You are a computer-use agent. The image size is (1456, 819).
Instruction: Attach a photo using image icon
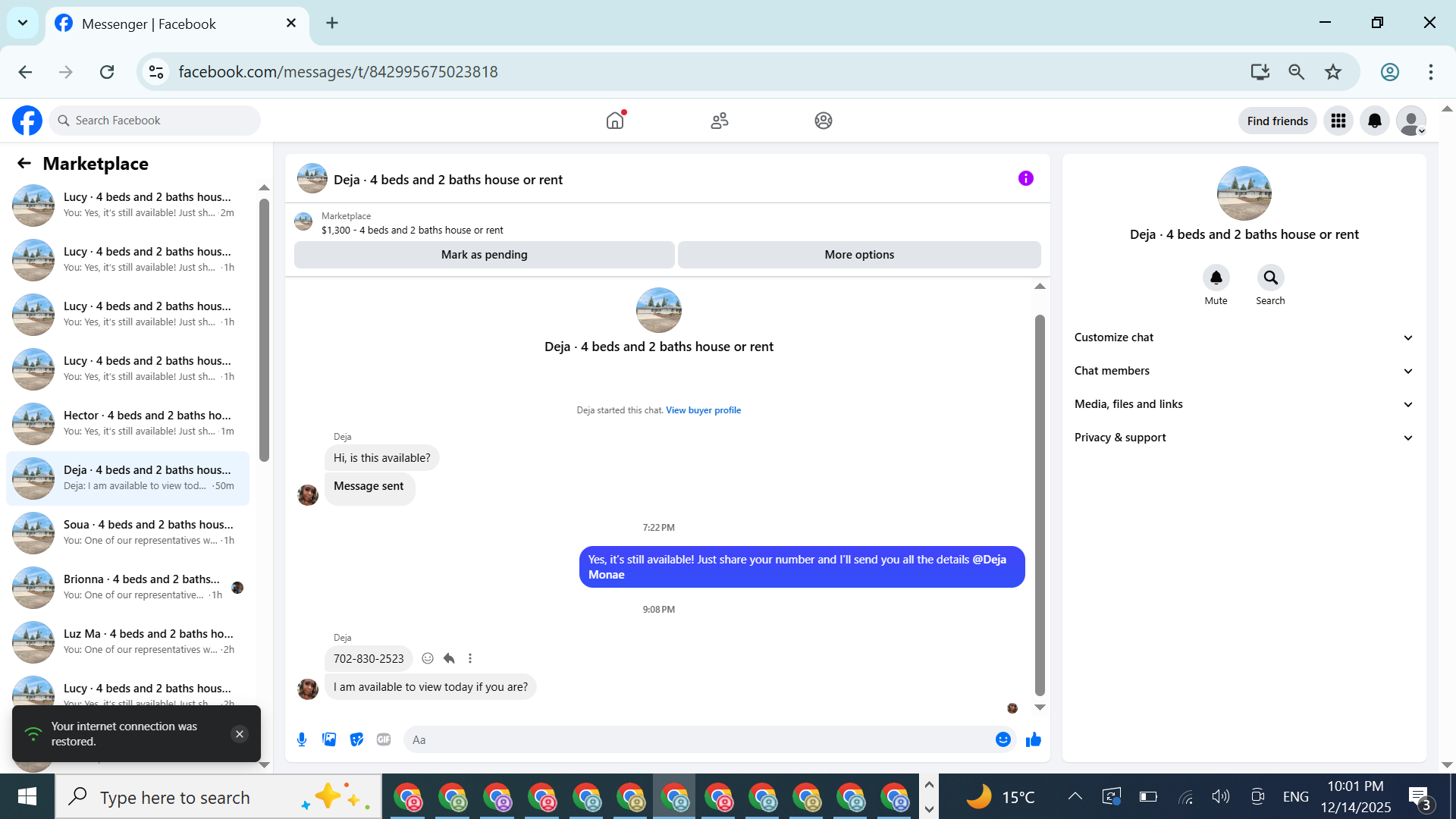329,739
